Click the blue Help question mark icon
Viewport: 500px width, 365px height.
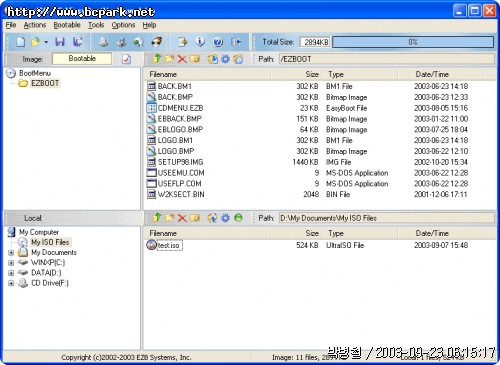(218, 42)
